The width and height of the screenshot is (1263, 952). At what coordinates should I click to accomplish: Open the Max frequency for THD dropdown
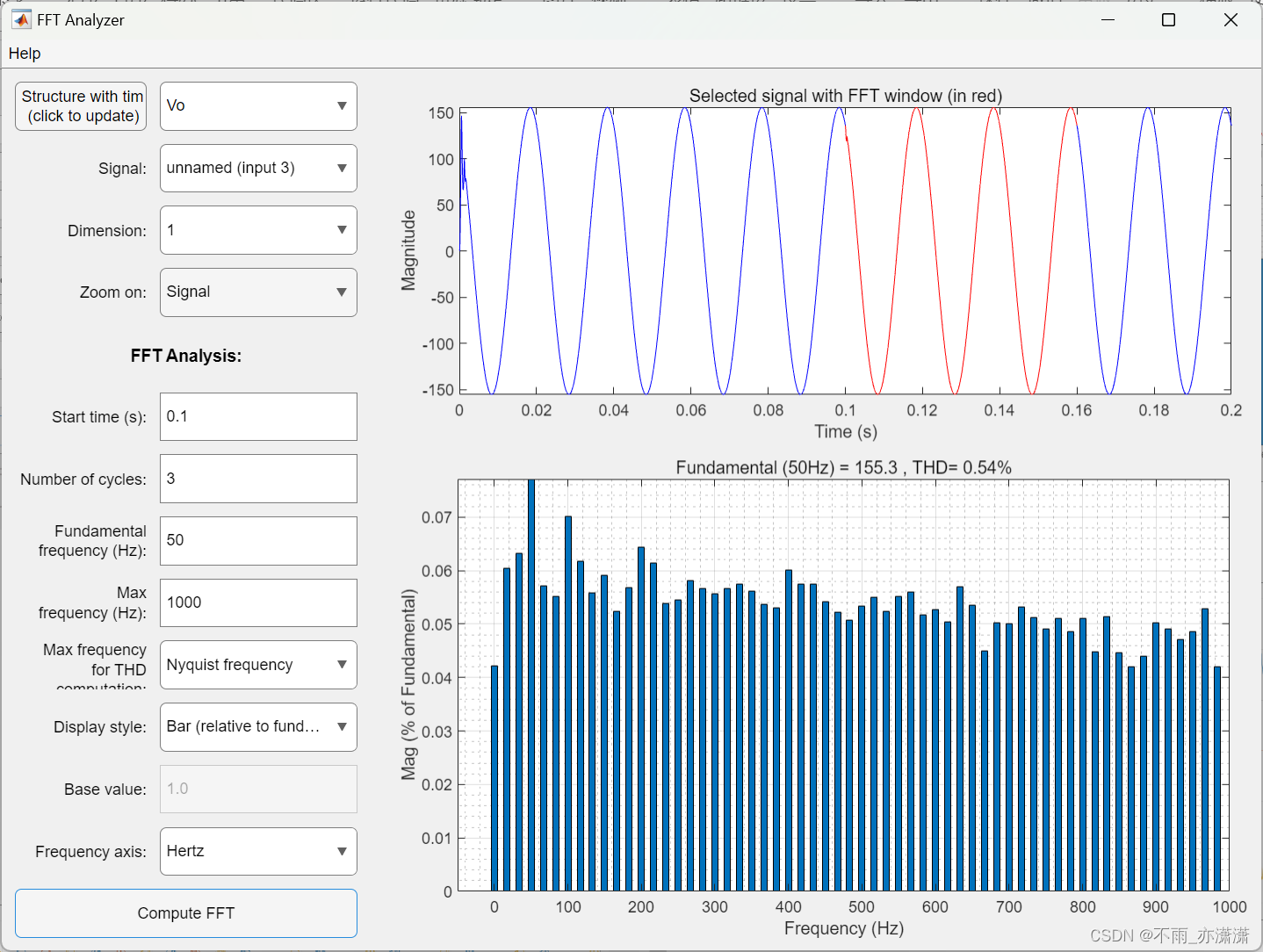point(258,665)
